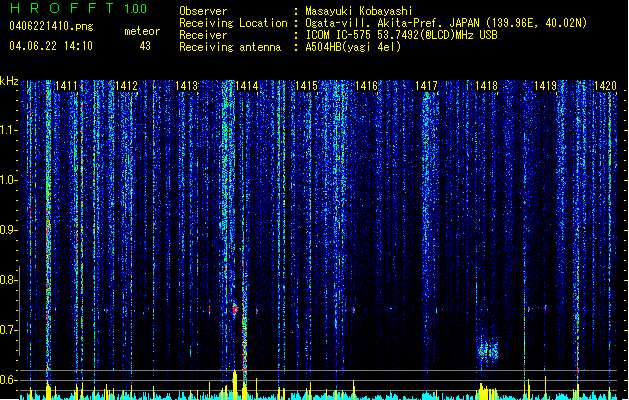This screenshot has width=629, height=400.
Task: Click the 1.0 kHz frequency axis label
Action: [9, 180]
